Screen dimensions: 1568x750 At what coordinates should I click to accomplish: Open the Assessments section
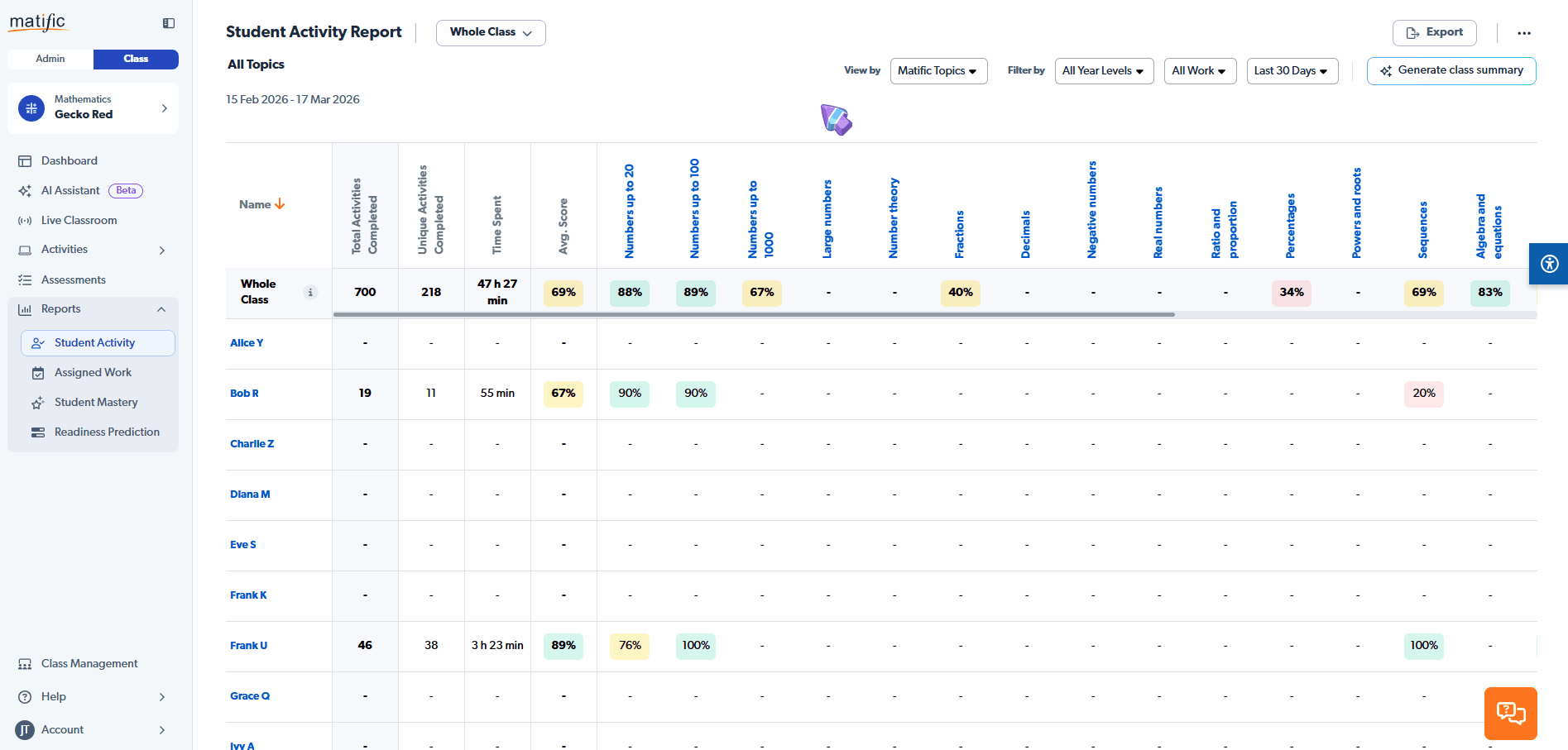(x=73, y=279)
